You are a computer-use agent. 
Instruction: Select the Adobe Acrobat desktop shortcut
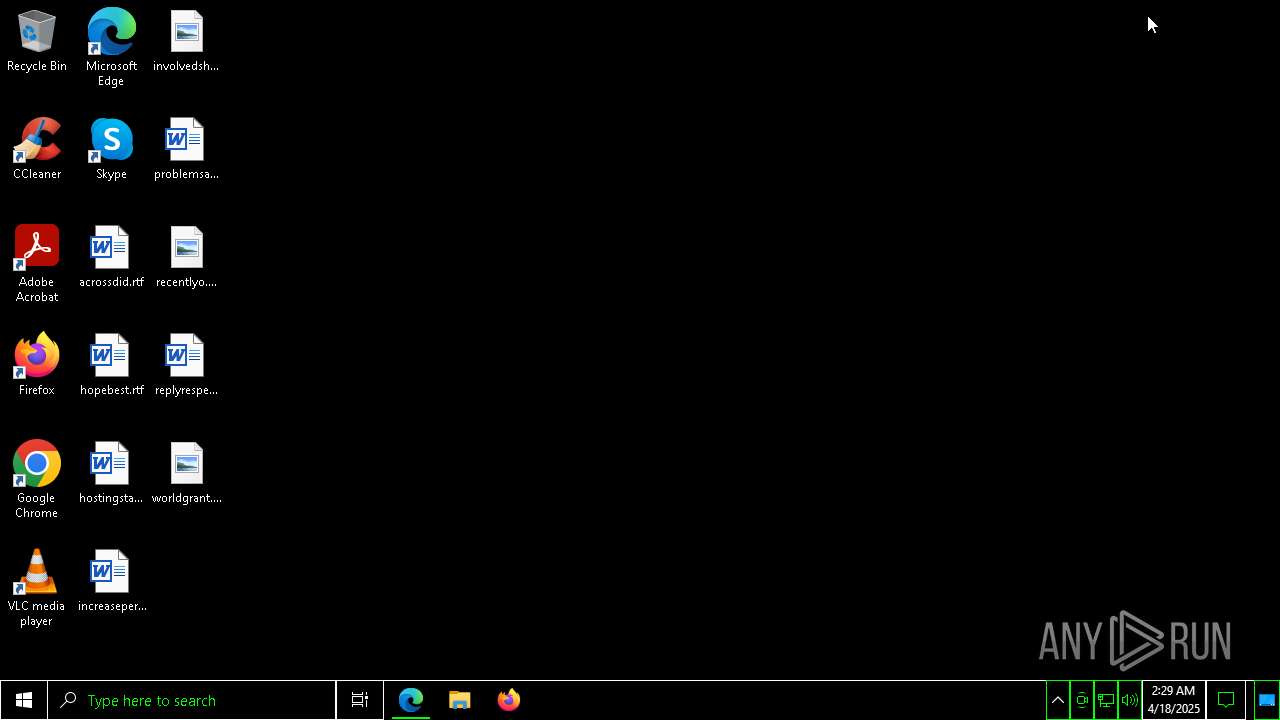37,264
